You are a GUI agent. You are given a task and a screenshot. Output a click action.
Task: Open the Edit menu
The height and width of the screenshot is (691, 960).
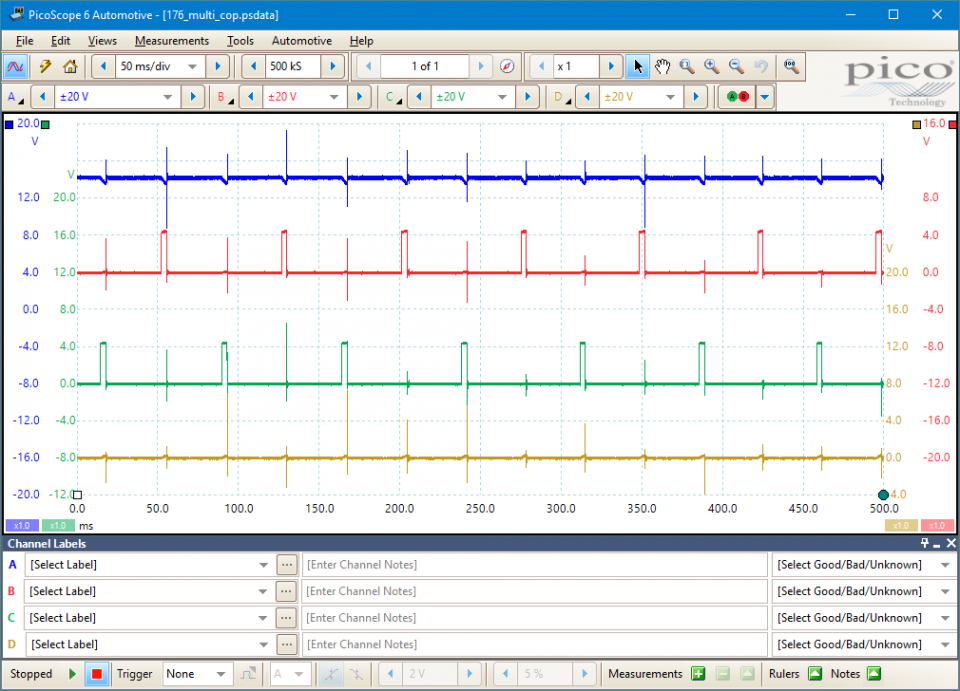(x=61, y=40)
